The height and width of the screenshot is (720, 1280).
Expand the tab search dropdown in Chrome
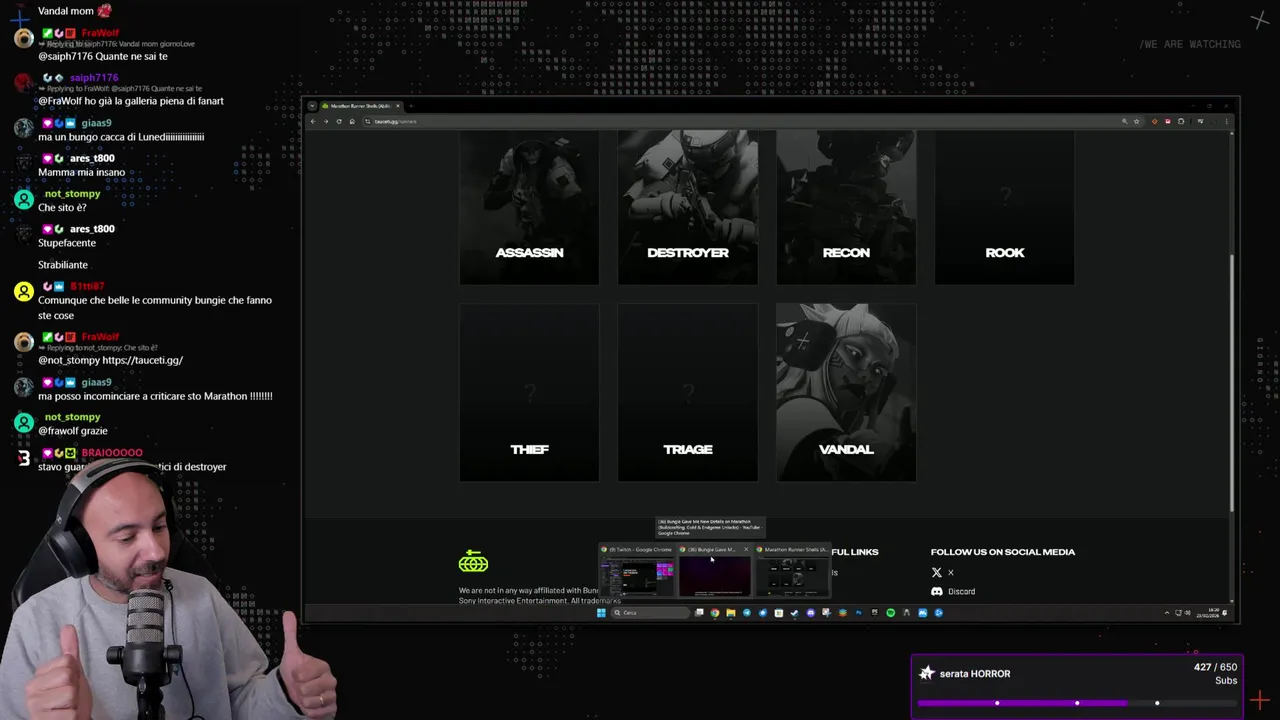(x=312, y=106)
